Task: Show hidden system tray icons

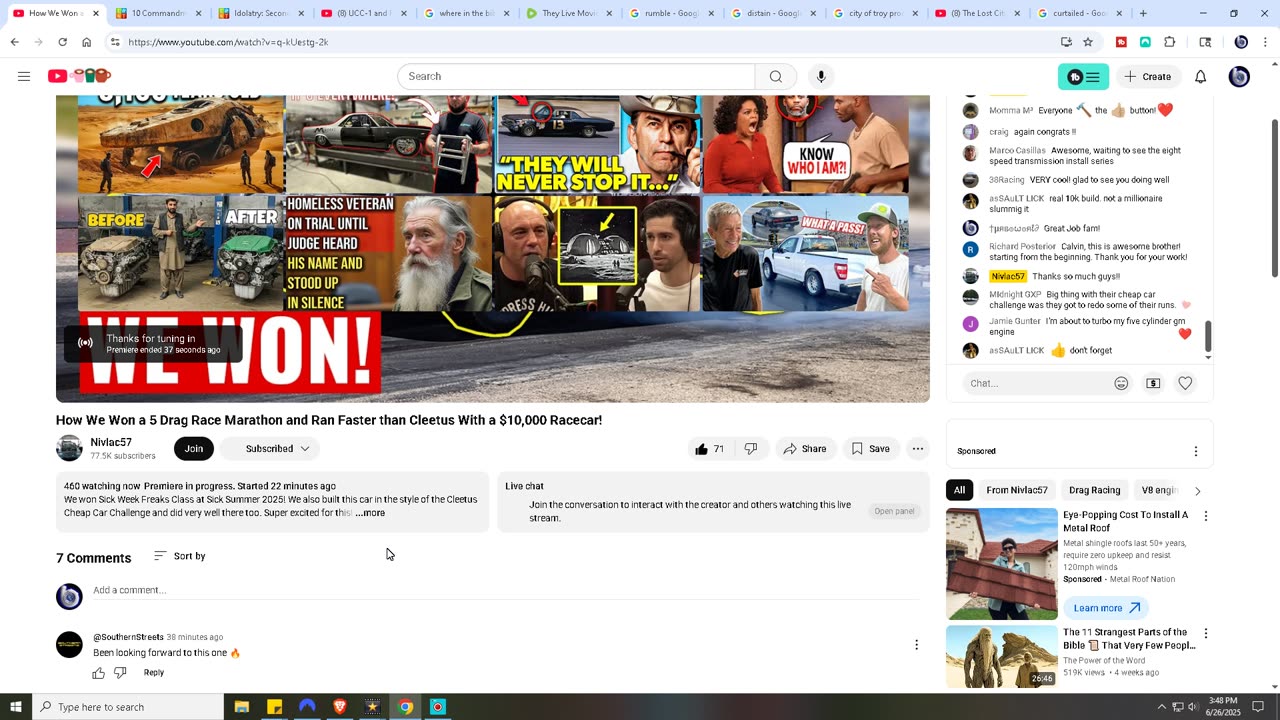Action: click(1161, 707)
